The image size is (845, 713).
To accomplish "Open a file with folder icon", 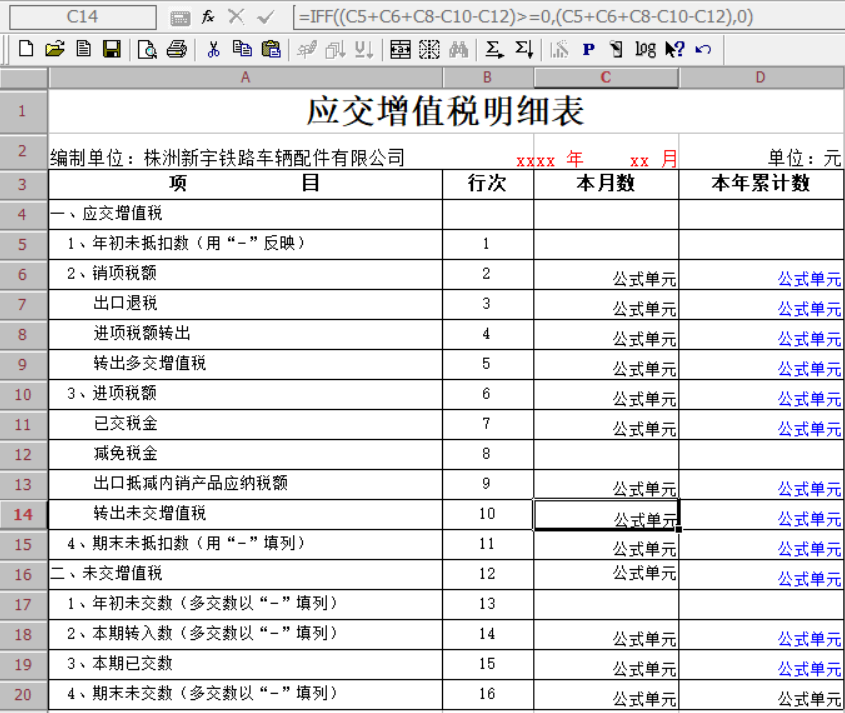I will [x=54, y=50].
